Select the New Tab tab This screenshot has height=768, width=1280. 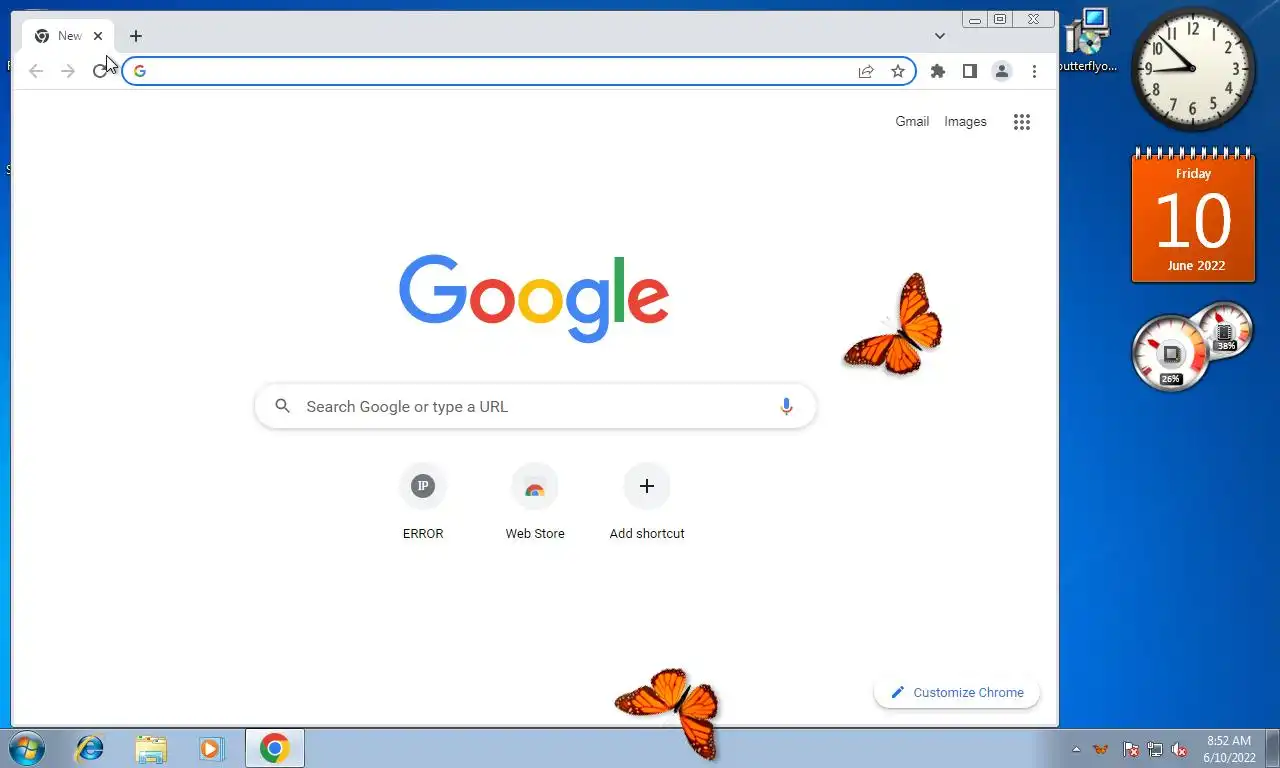tap(68, 36)
